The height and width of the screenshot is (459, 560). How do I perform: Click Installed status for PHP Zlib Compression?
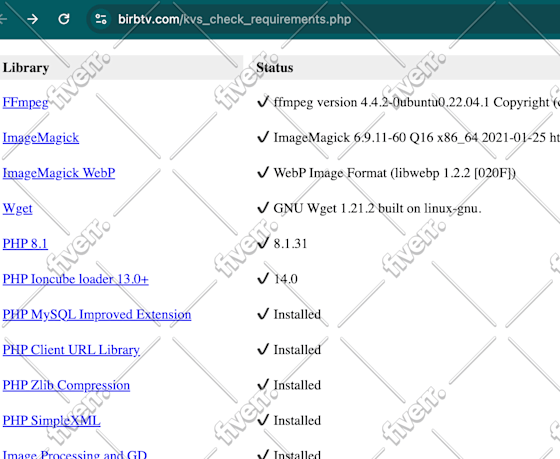tap(297, 385)
